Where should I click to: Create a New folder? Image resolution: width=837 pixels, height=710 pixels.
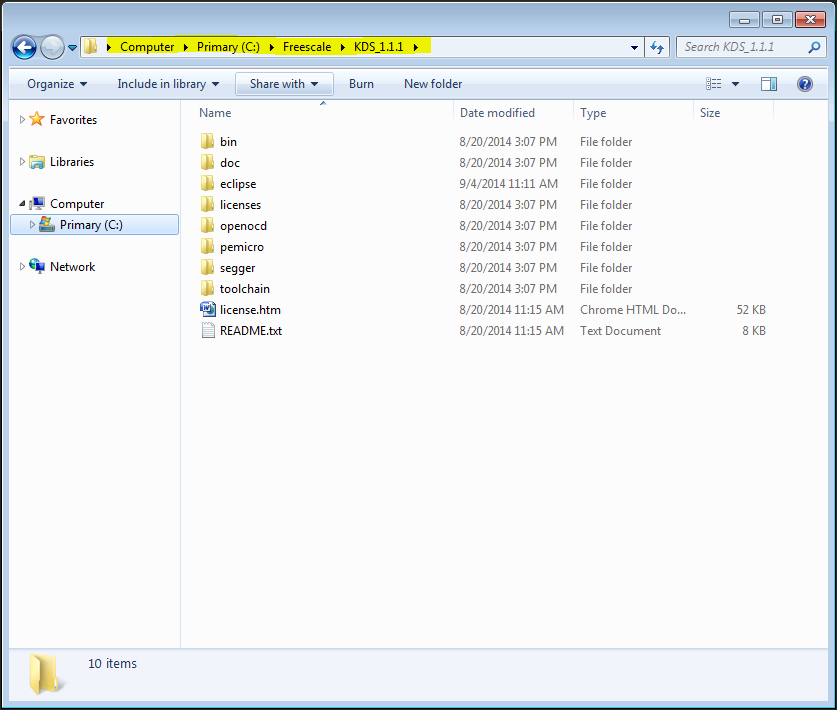coord(433,84)
